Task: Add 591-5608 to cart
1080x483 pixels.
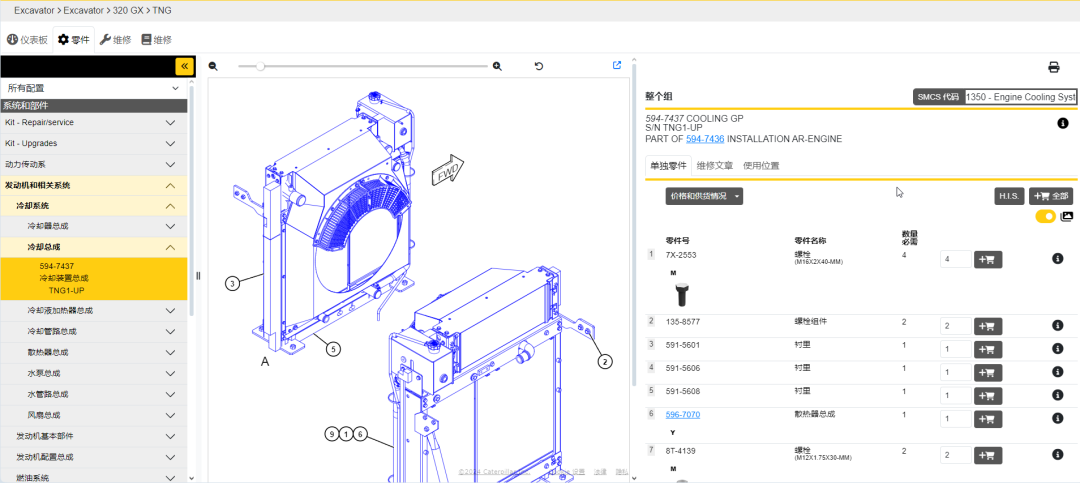Action: coord(988,395)
